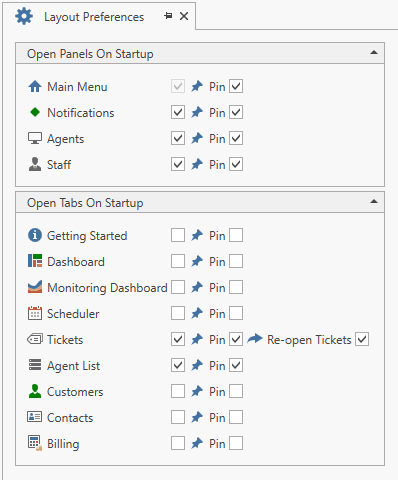Click the Re-open Tickets arrow icon
This screenshot has width=398, height=480.
click(x=255, y=339)
